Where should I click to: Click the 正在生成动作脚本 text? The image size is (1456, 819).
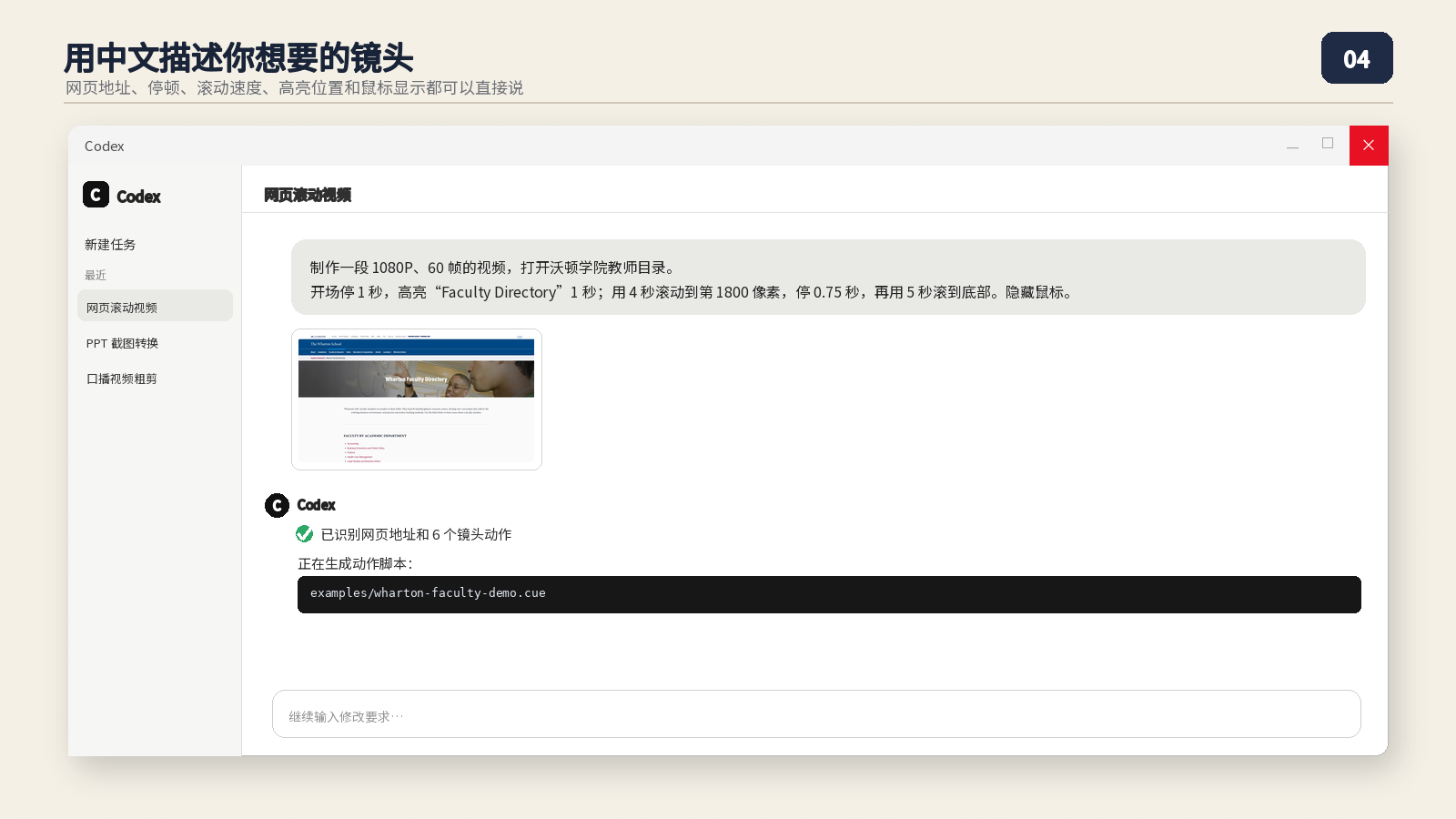[355, 564]
